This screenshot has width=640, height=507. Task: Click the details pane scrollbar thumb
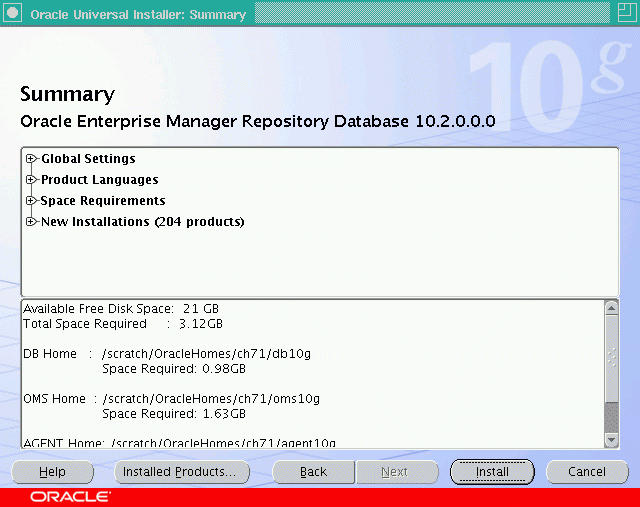[611, 358]
